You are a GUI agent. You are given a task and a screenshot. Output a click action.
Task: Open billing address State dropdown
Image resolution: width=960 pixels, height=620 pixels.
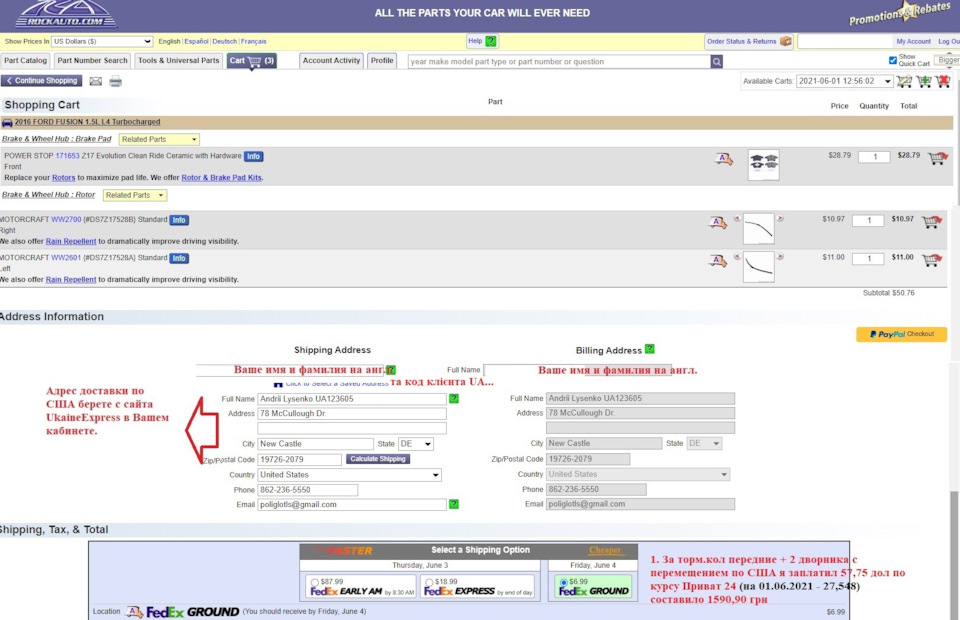704,443
